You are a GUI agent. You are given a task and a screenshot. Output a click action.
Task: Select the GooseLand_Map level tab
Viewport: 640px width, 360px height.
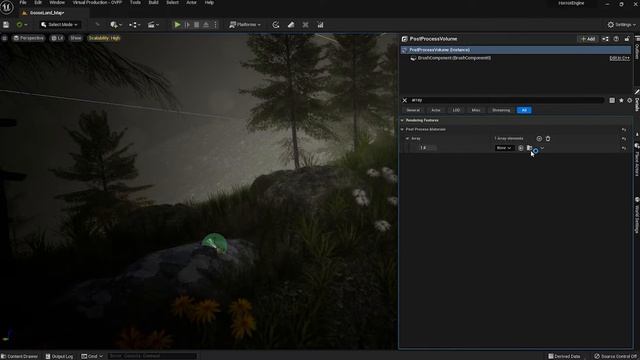[x=47, y=13]
